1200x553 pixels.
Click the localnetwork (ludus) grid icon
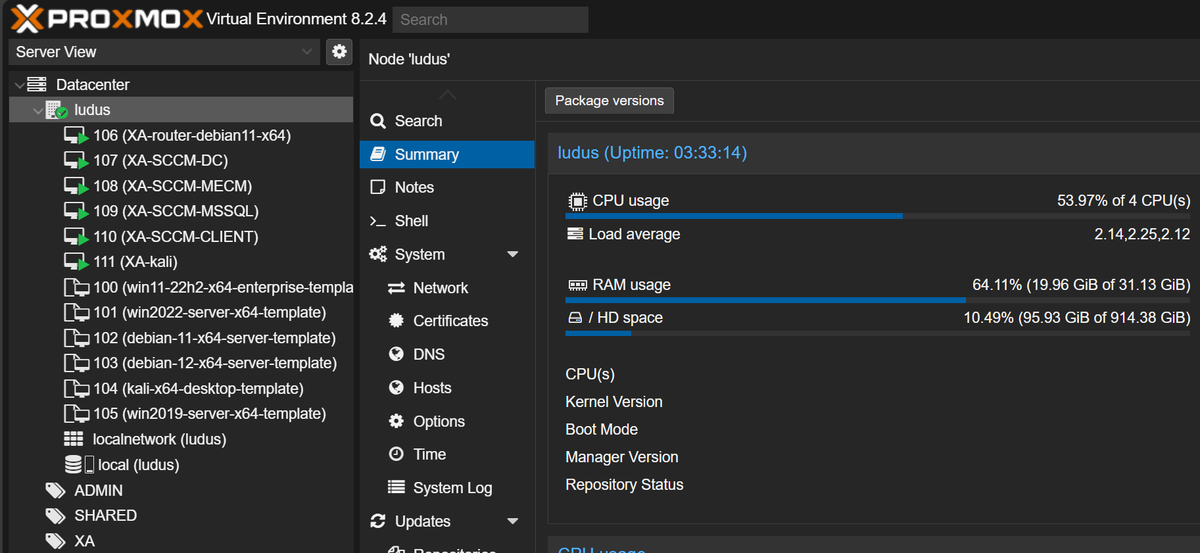pyautogui.click(x=74, y=439)
